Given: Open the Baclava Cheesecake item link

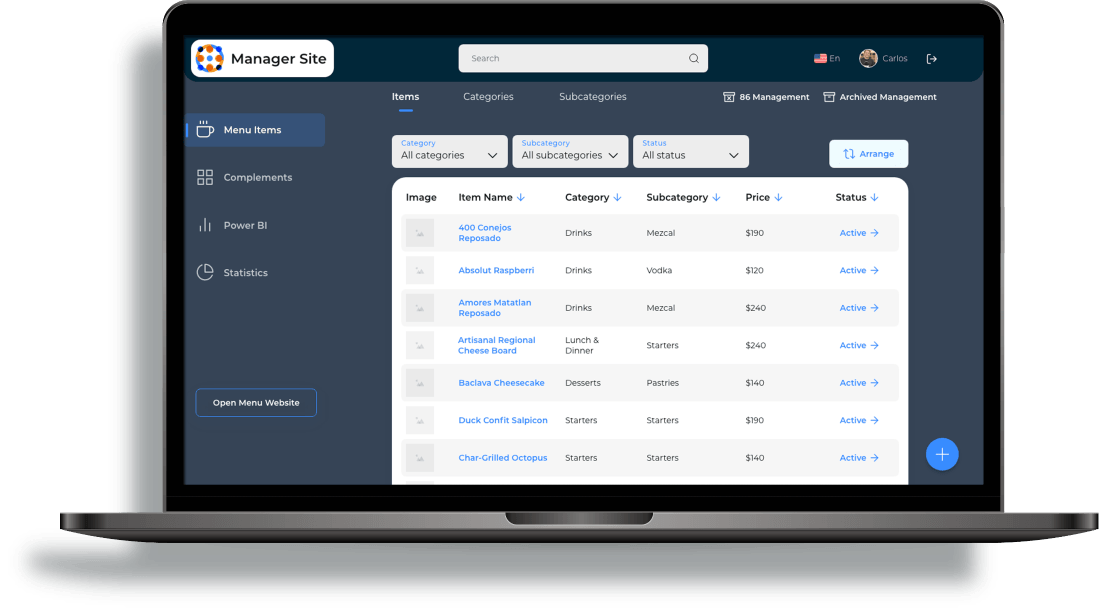Looking at the screenshot, I should tap(501, 382).
